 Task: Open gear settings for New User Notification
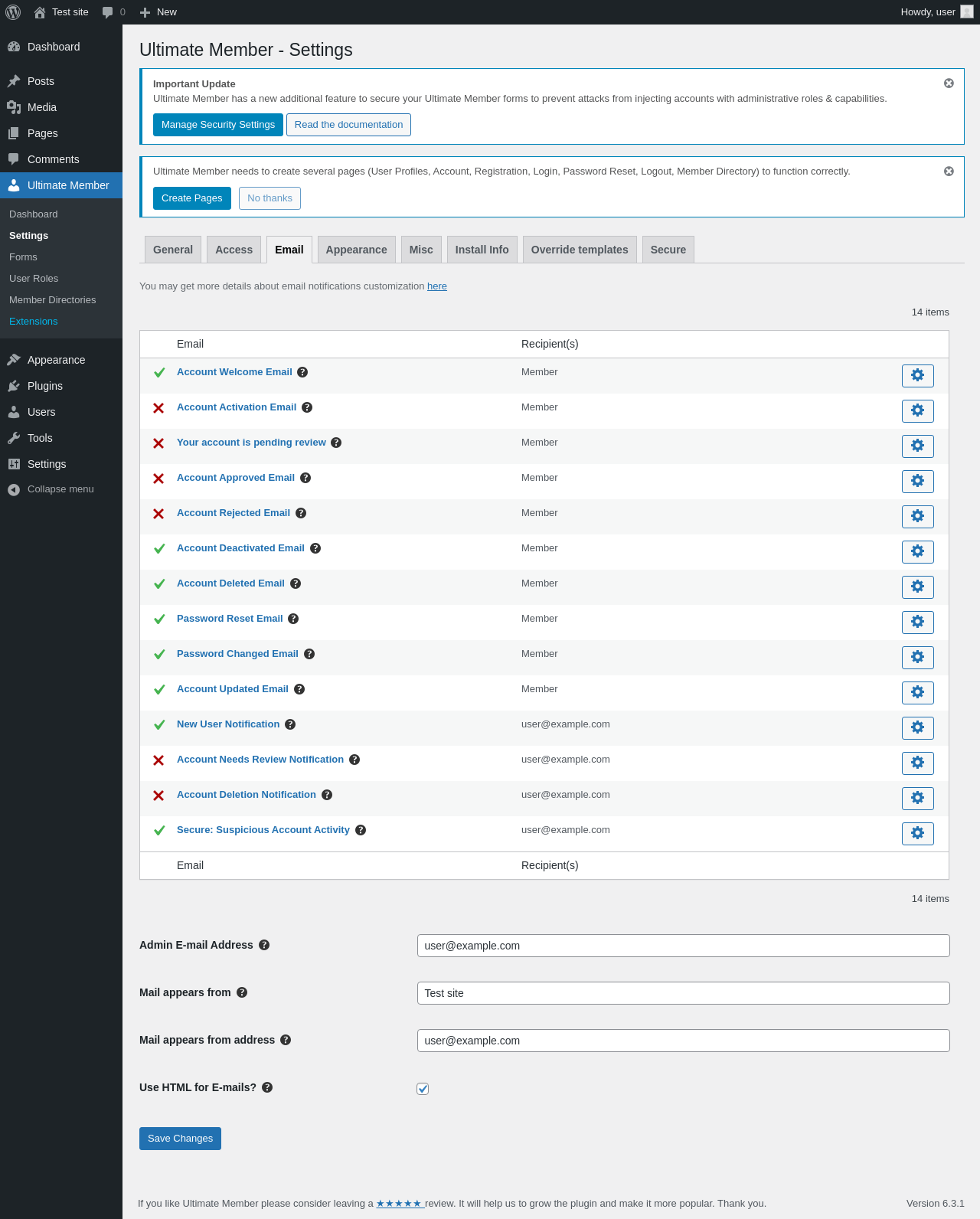(917, 727)
